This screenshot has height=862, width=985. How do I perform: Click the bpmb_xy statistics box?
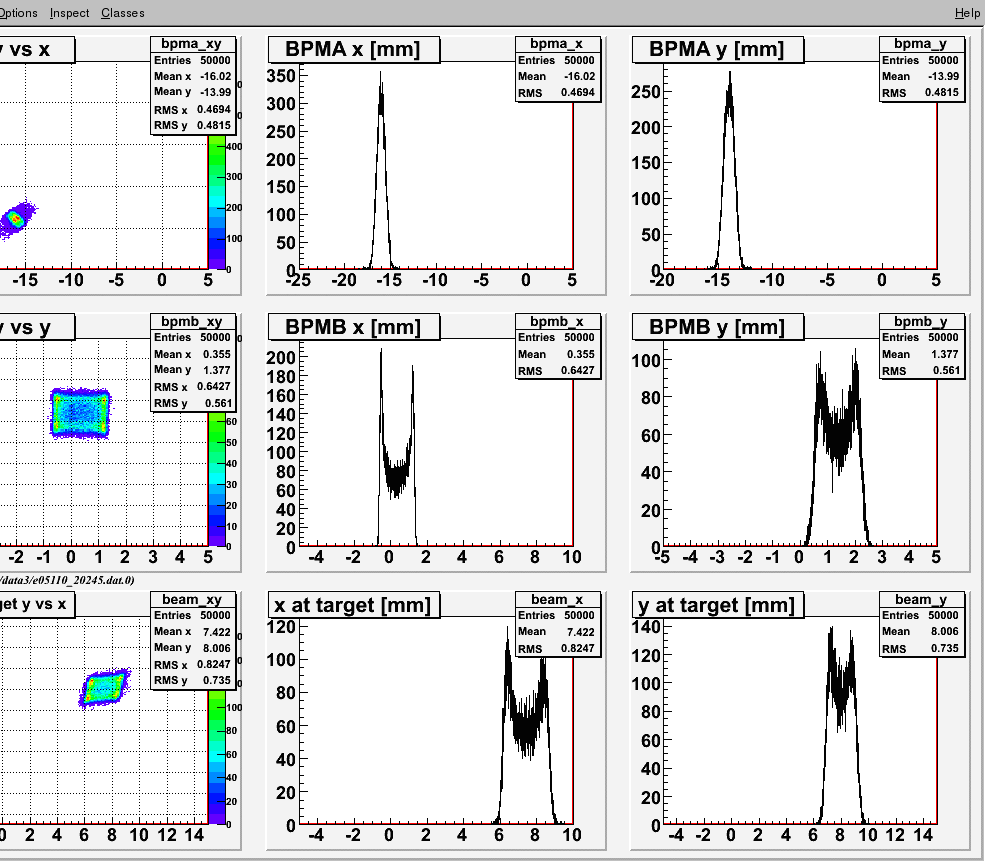click(193, 363)
